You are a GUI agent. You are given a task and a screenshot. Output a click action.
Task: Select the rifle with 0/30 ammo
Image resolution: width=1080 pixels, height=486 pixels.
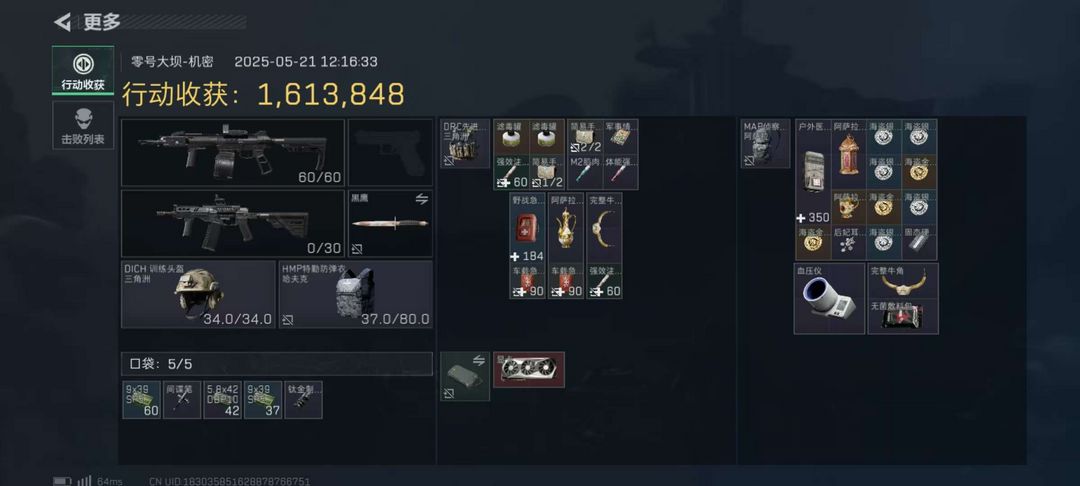coord(233,224)
